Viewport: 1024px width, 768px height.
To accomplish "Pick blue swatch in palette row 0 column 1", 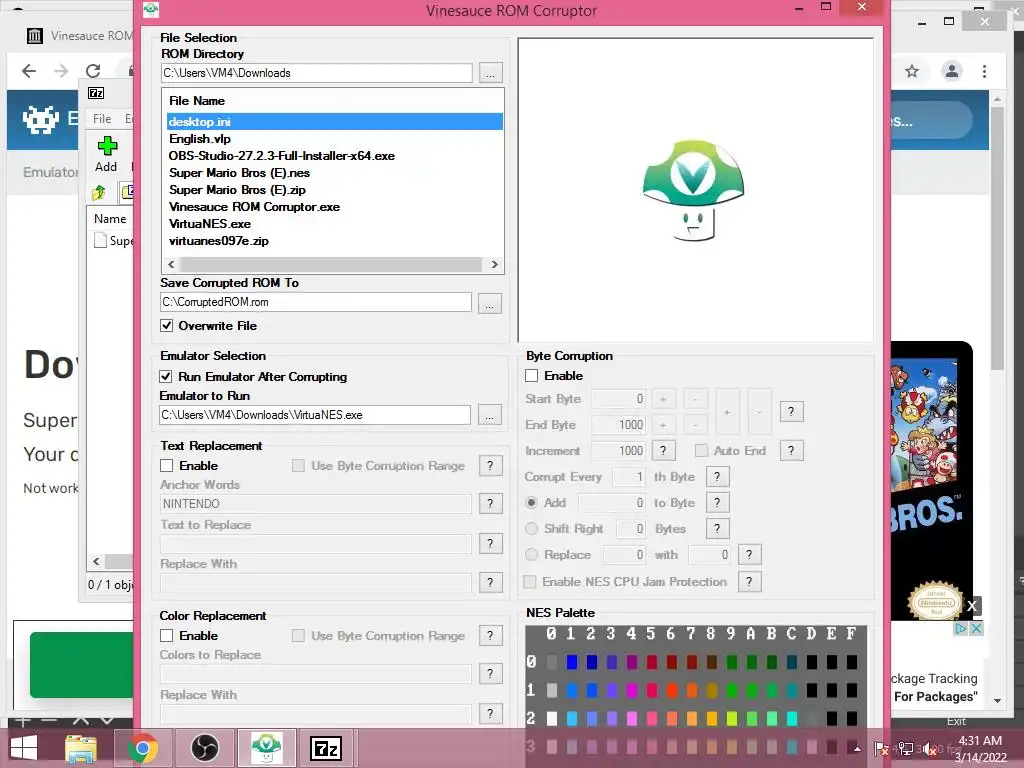I will point(571,662).
